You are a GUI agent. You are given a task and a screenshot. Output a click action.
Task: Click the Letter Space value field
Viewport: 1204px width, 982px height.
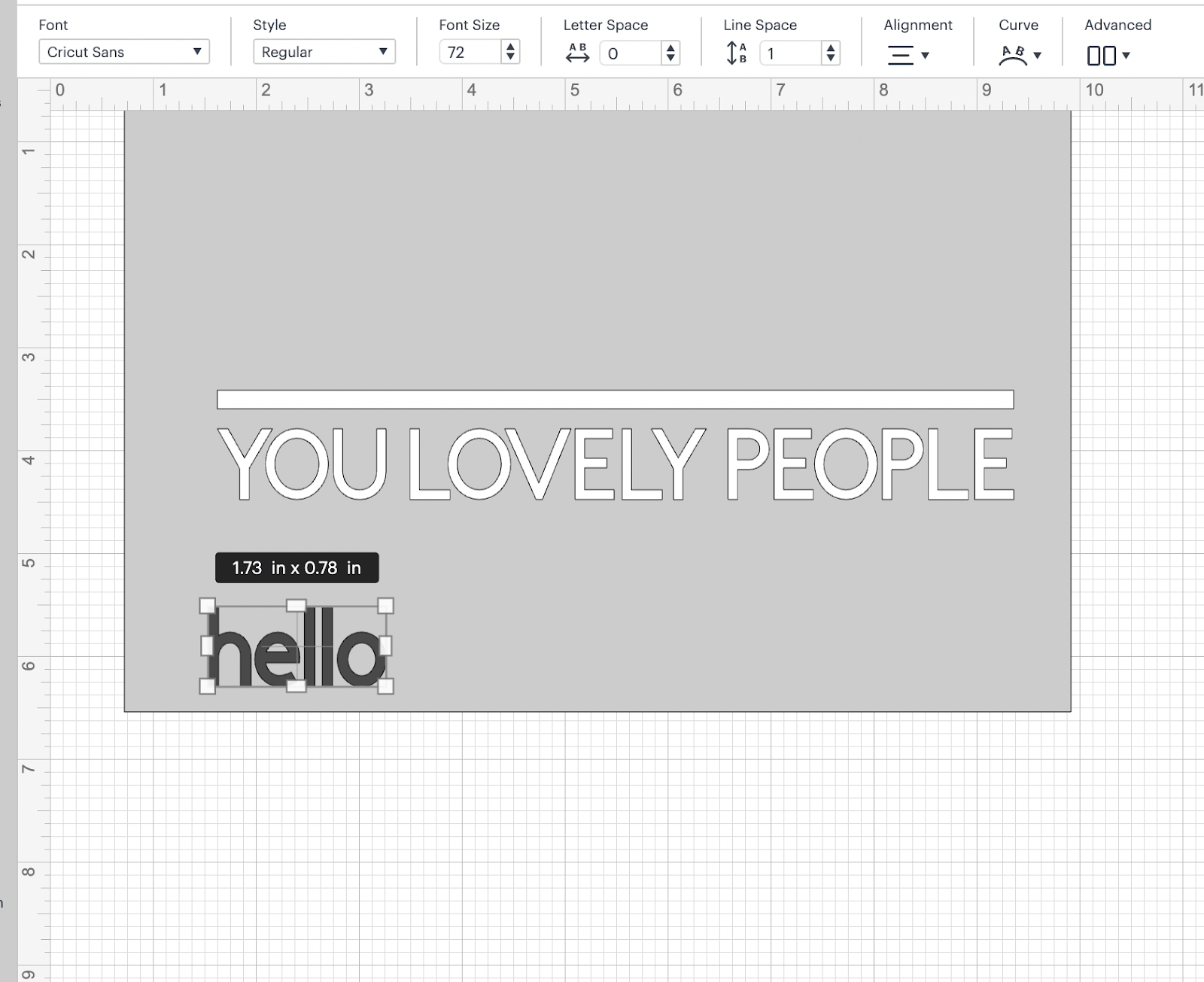631,53
